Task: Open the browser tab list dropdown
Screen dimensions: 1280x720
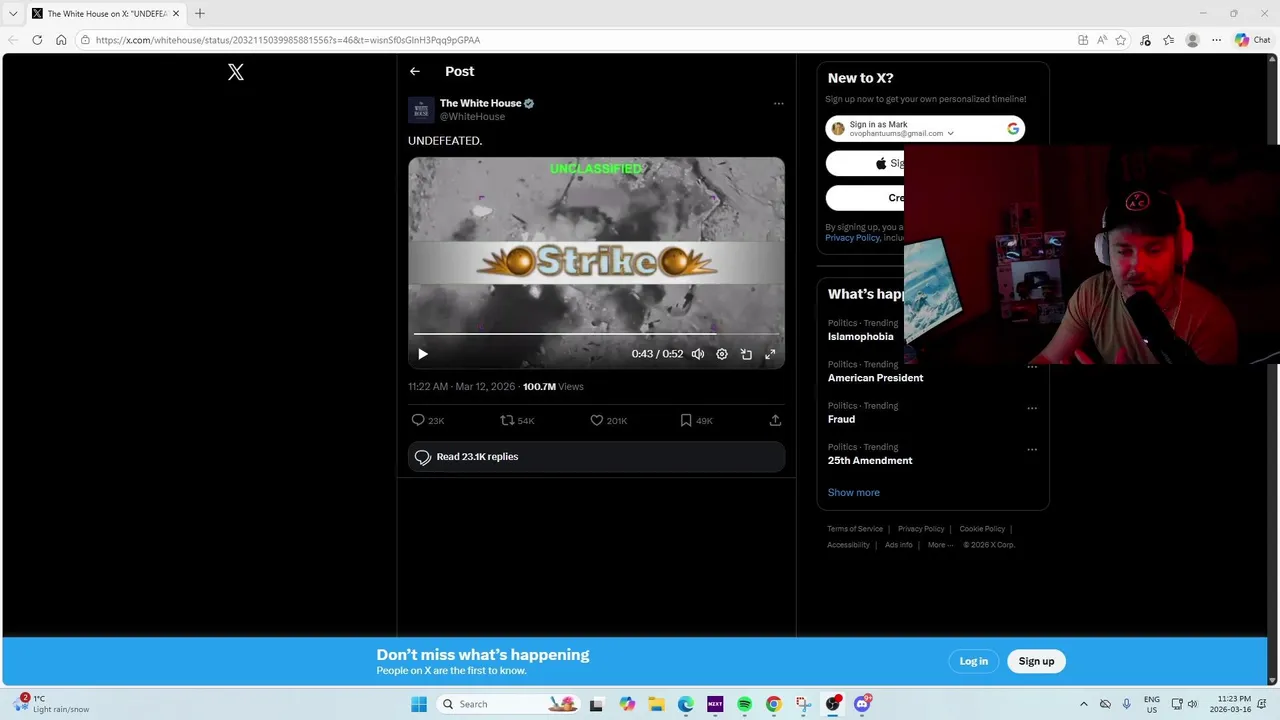Action: pos(13,14)
